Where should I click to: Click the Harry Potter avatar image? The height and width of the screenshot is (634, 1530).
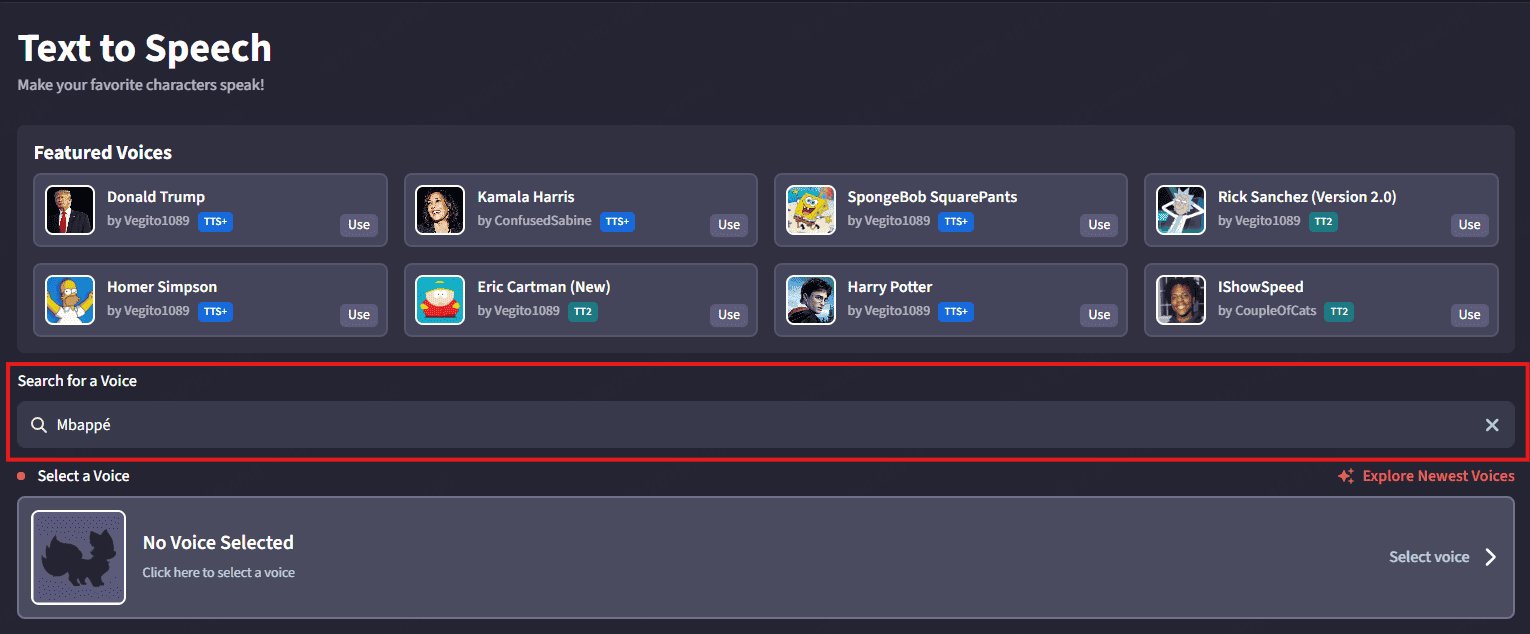pyautogui.click(x=811, y=300)
